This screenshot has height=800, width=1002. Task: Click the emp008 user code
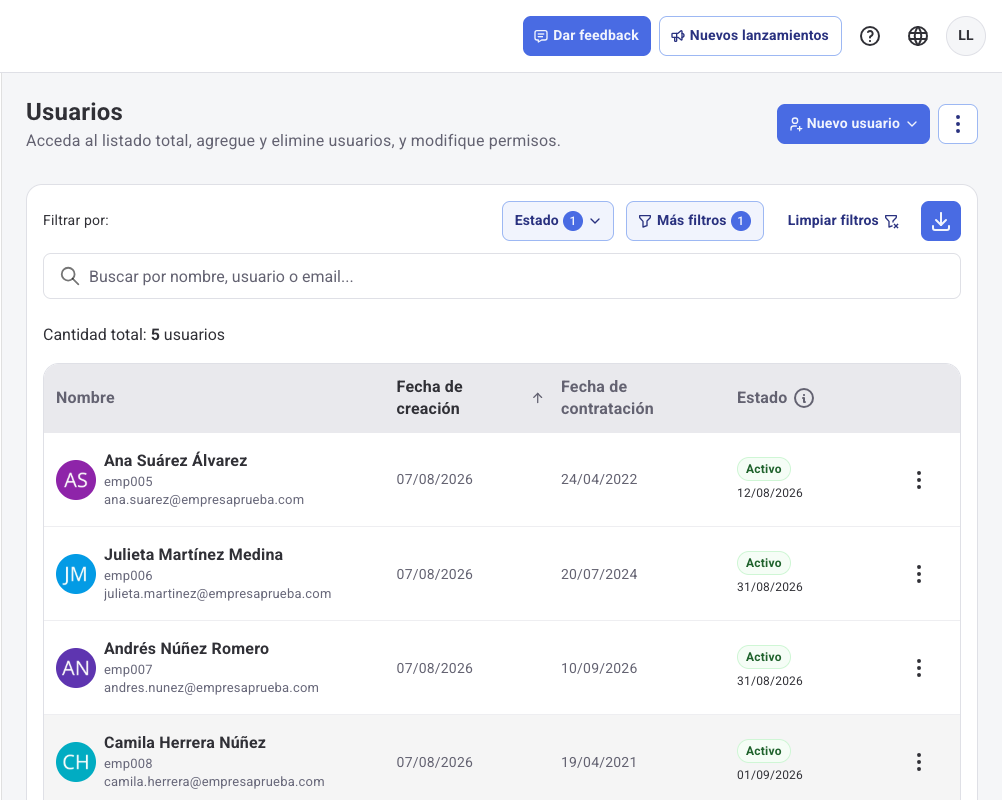point(128,763)
